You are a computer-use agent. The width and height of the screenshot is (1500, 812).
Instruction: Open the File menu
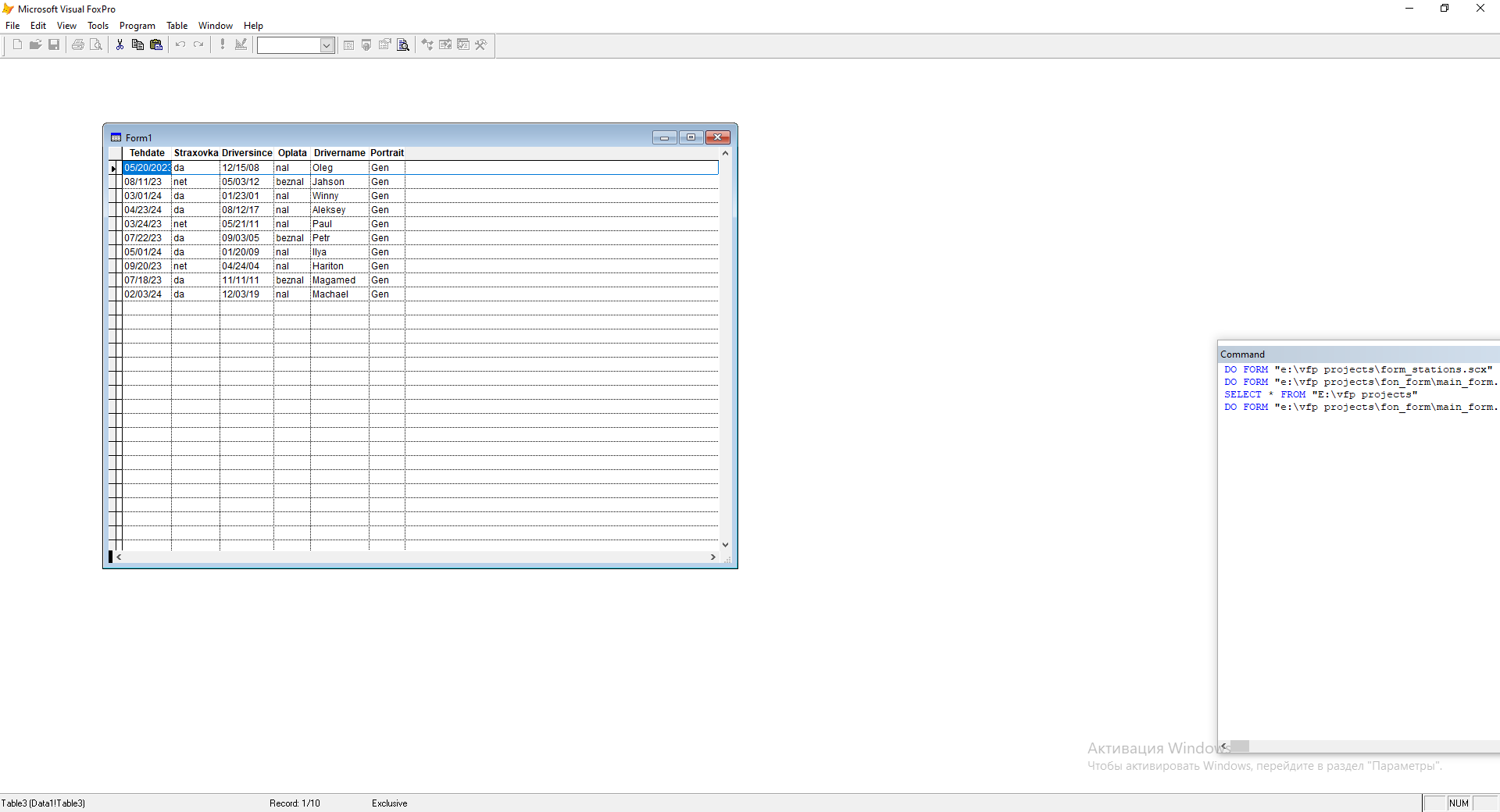[x=12, y=26]
